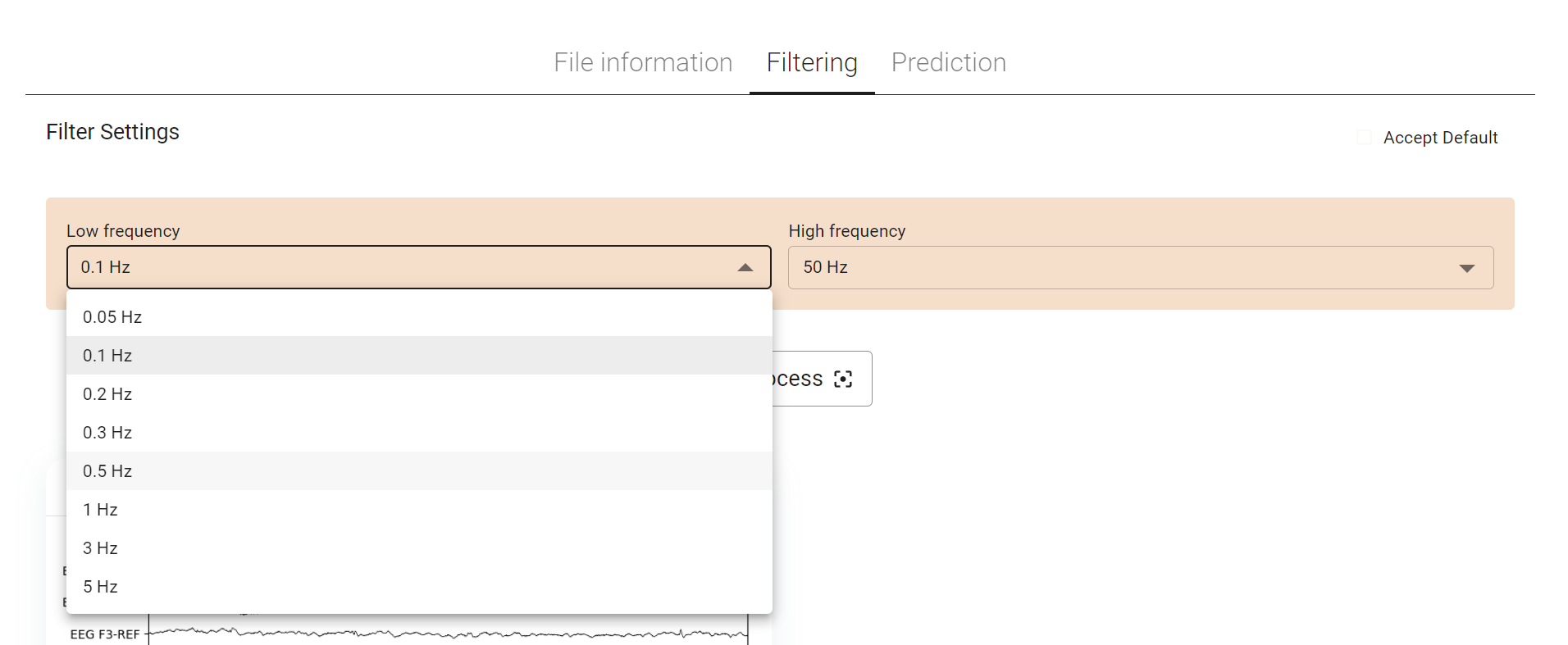This screenshot has width=1568, height=645.
Task: Click the target icon on the Process button
Action: (844, 379)
